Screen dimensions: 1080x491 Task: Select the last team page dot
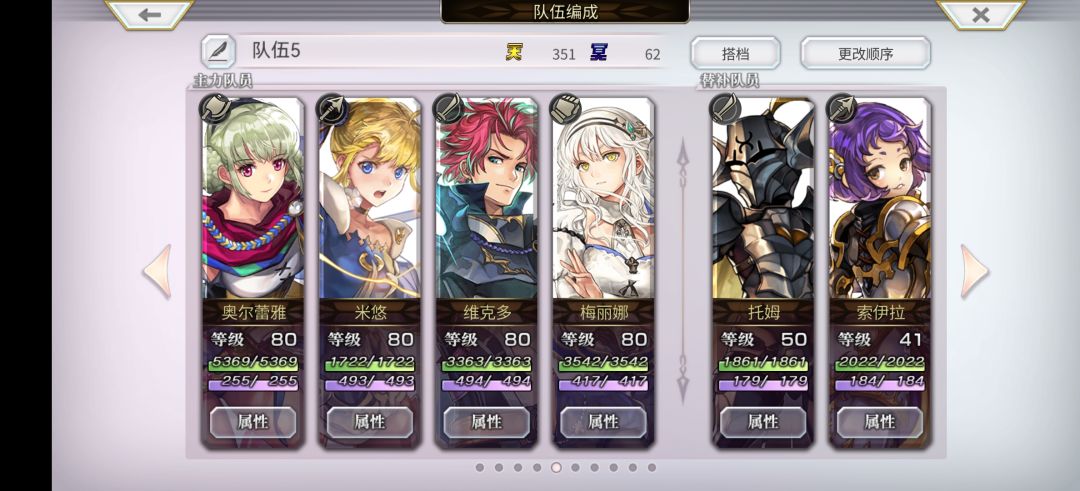click(x=652, y=468)
